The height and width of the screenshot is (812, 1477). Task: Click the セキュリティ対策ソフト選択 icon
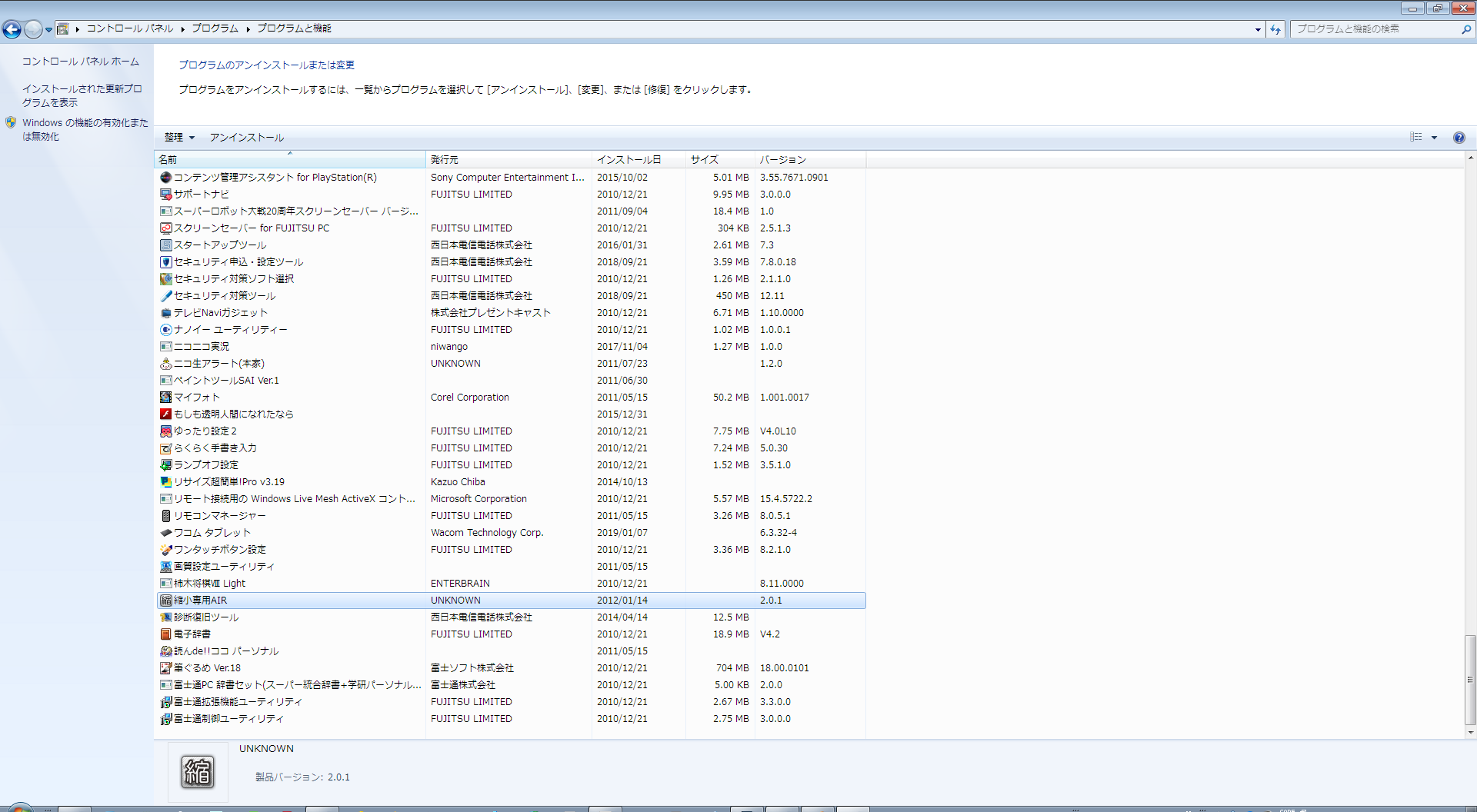(165, 279)
